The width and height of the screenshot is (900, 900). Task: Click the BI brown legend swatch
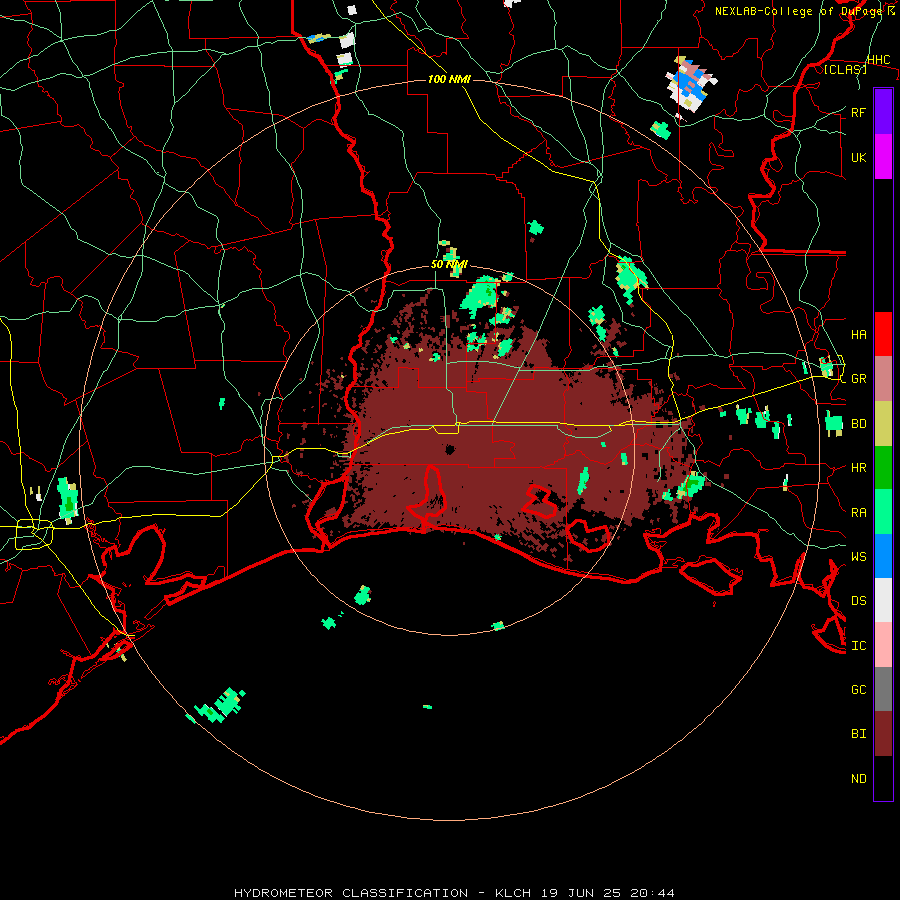click(x=883, y=734)
